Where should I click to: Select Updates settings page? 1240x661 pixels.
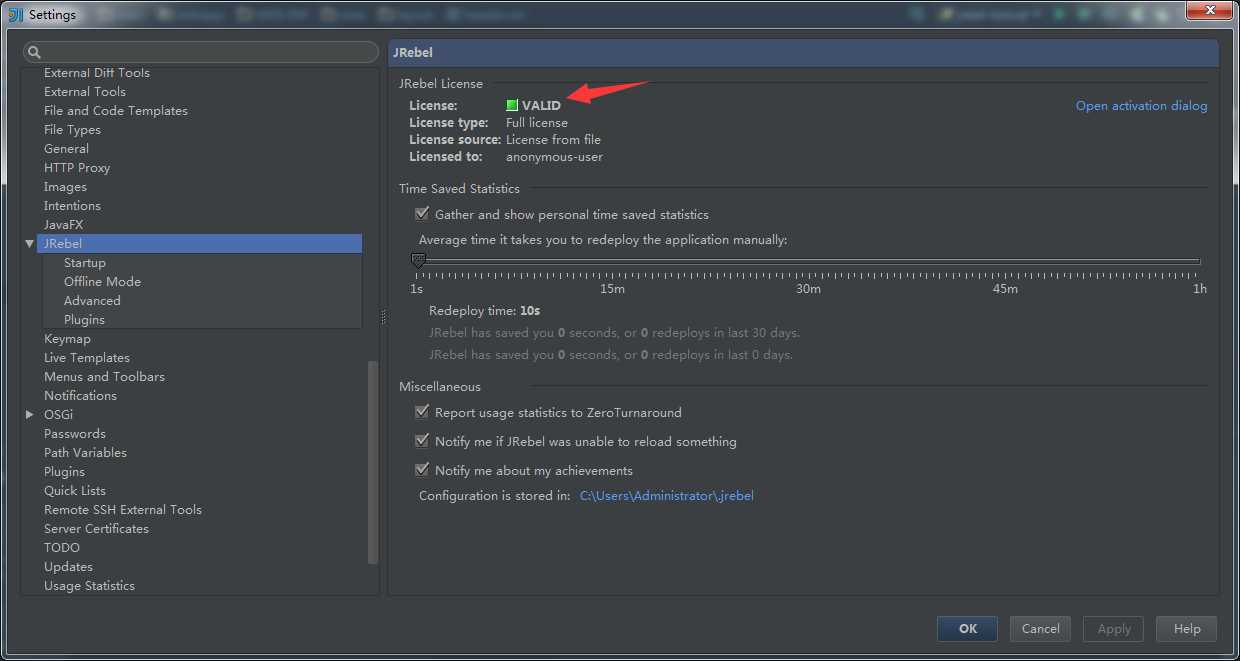pos(68,566)
